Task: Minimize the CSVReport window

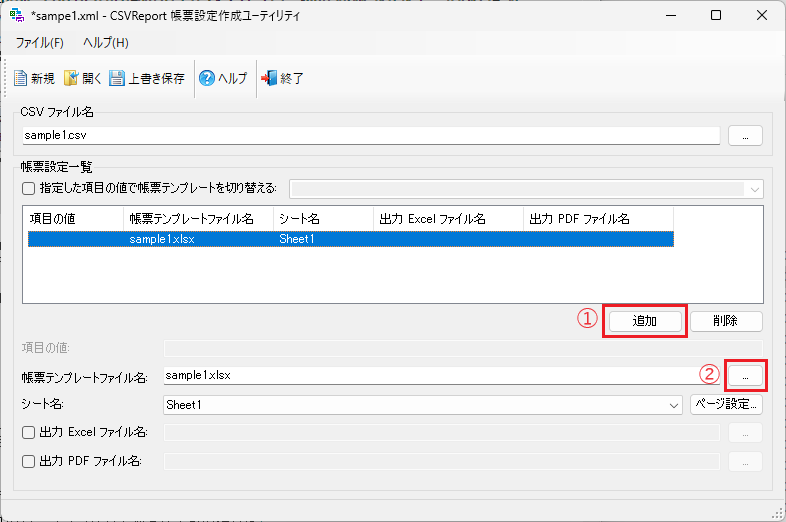Action: pos(671,15)
